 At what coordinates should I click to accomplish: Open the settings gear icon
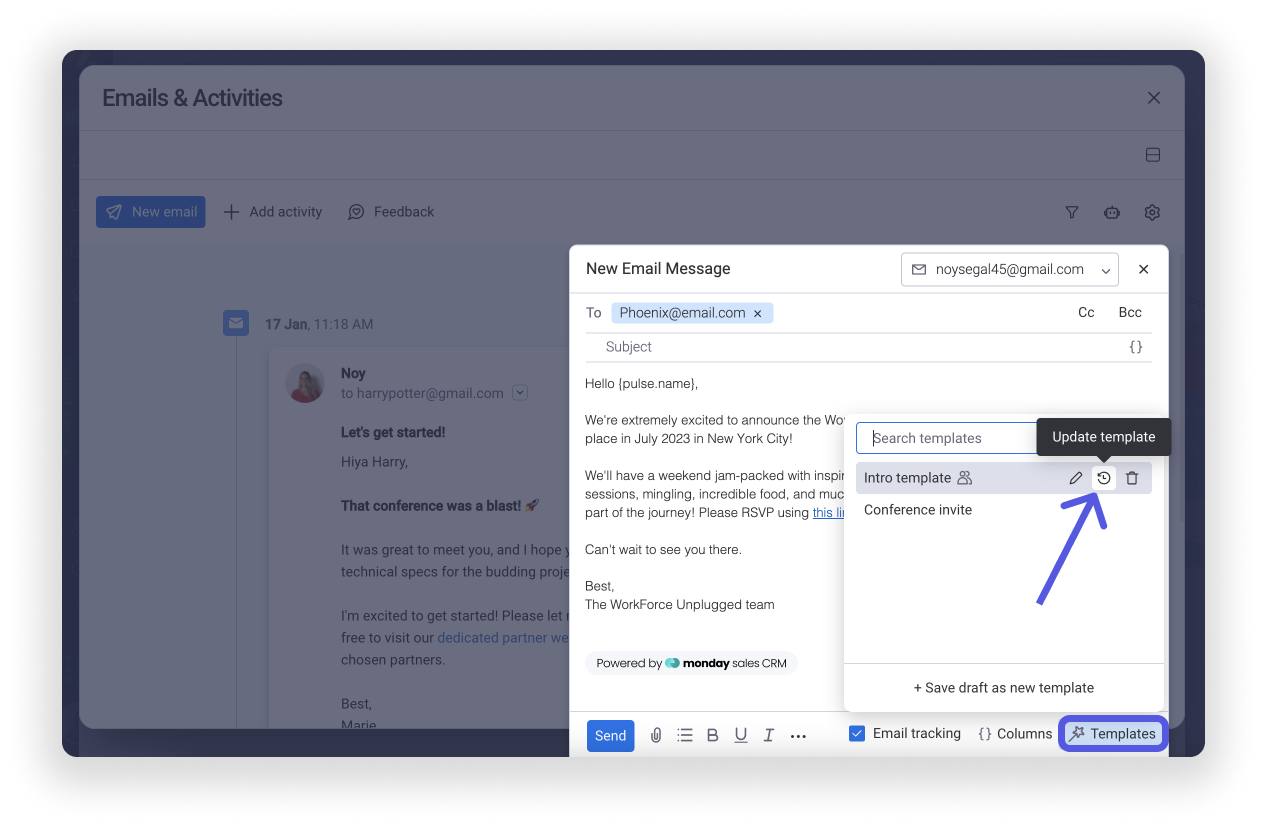(1151, 212)
